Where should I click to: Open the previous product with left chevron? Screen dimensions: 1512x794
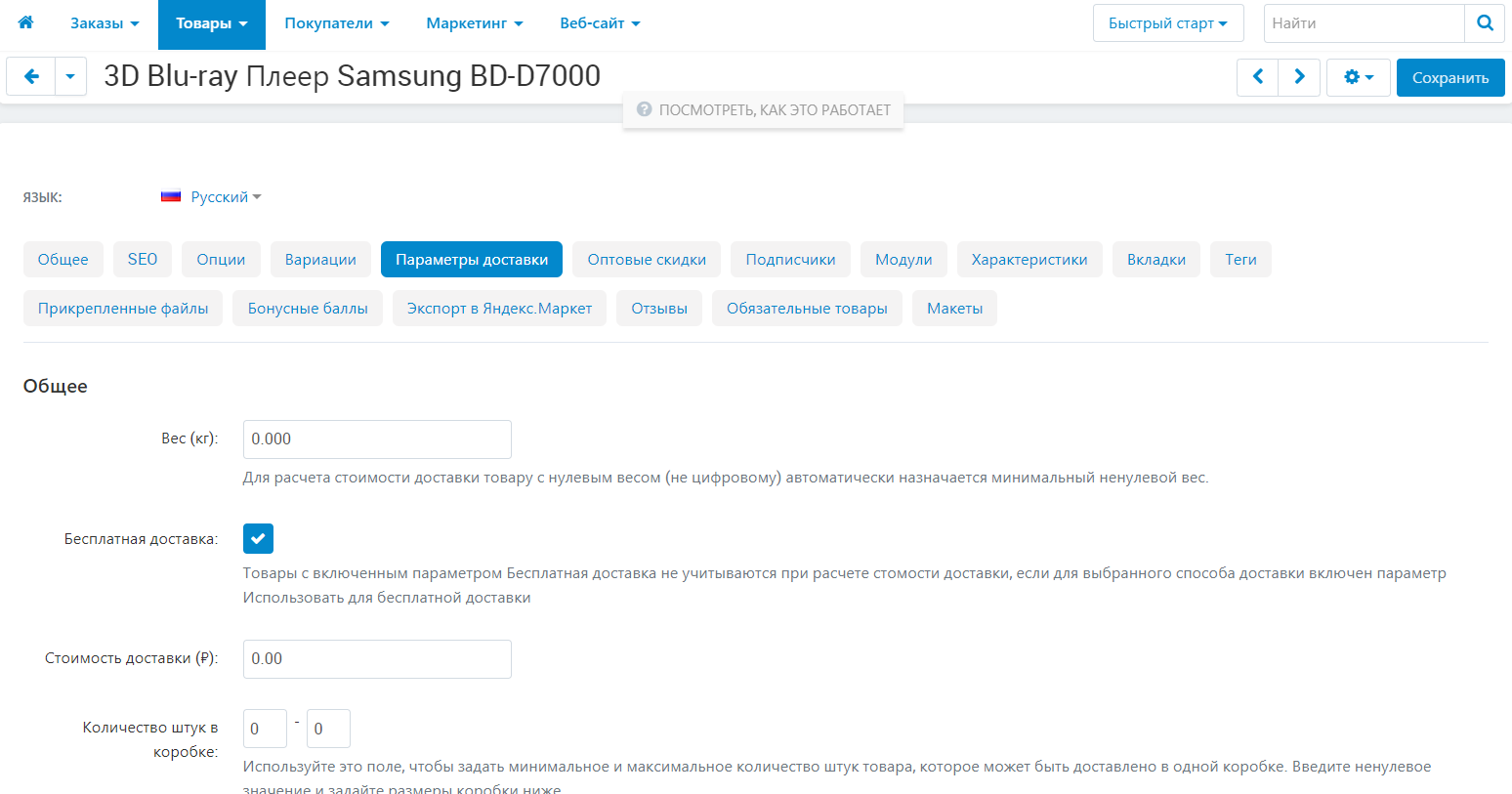[1258, 77]
